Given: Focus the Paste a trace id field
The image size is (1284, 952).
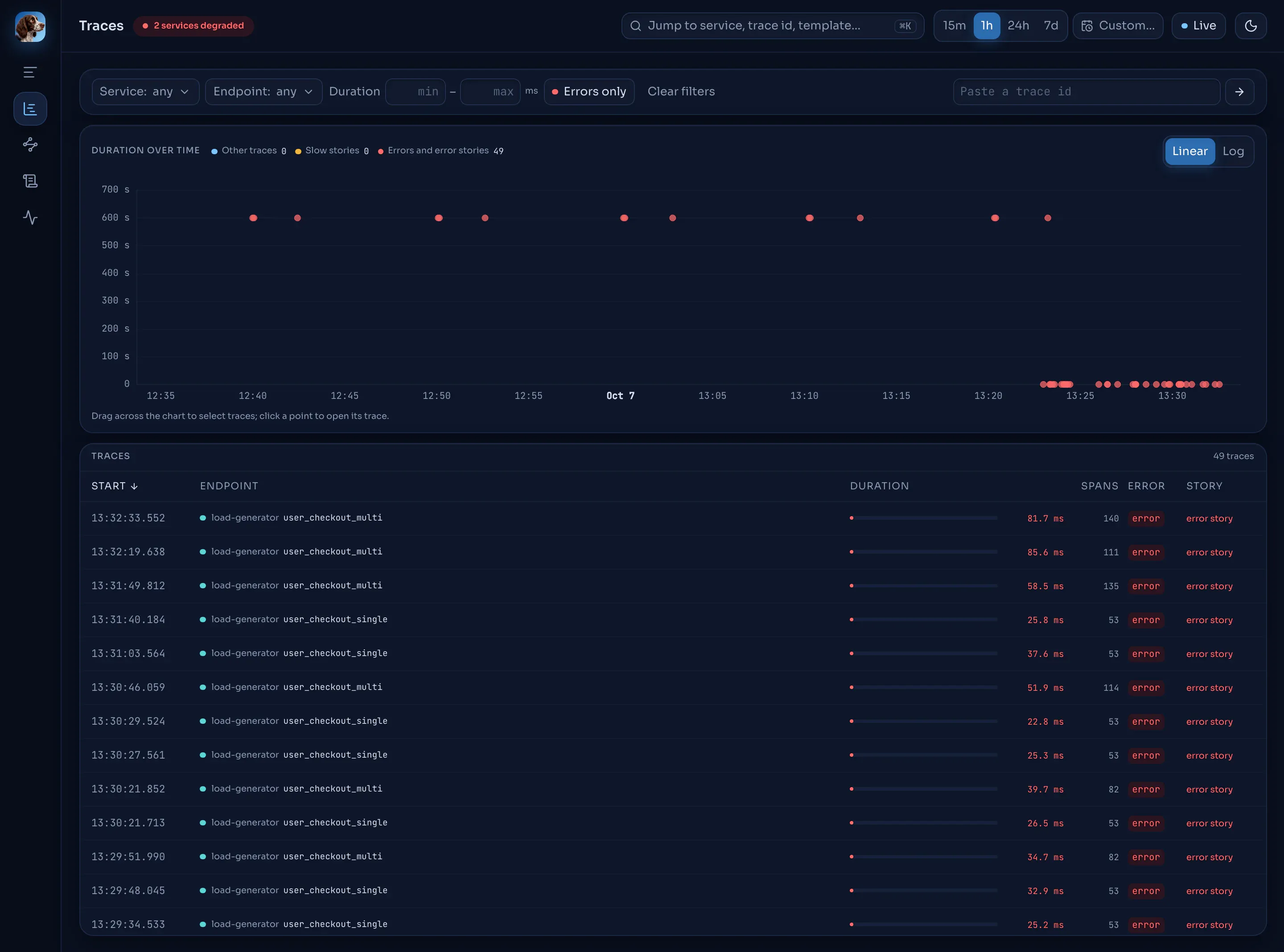Looking at the screenshot, I should click(1086, 92).
